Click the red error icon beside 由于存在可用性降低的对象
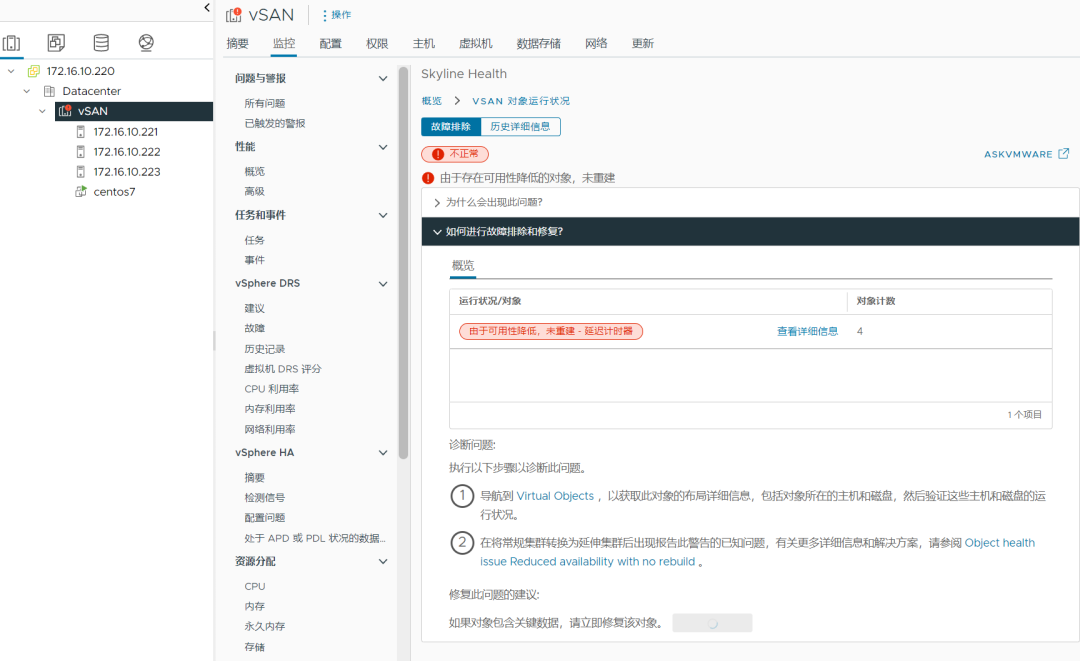1080x661 pixels. [428, 178]
